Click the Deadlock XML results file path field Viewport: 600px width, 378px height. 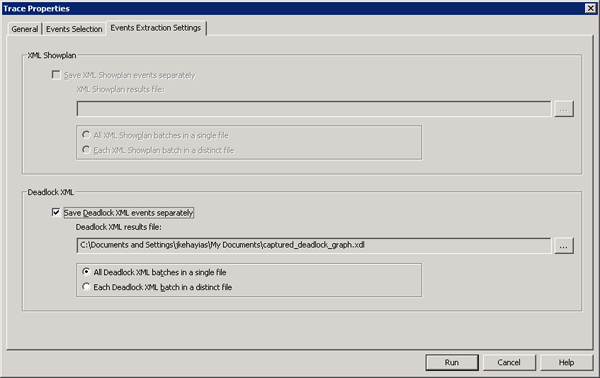coord(314,245)
